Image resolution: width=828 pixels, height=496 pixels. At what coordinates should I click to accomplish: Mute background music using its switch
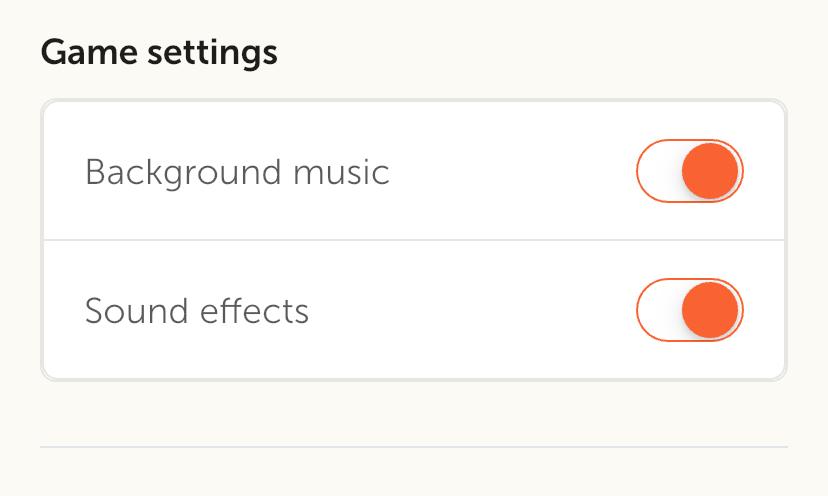tap(690, 172)
